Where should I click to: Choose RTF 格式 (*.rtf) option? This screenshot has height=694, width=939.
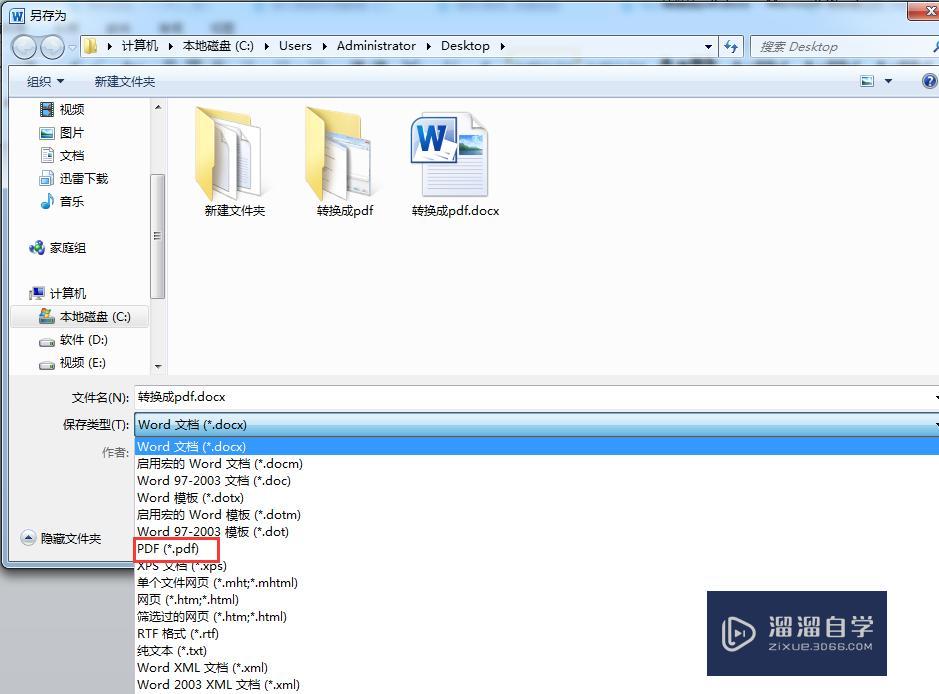178,634
